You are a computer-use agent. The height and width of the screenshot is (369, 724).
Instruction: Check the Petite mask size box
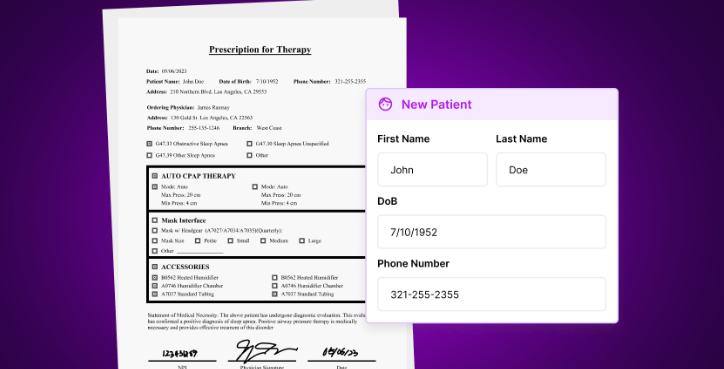click(198, 241)
